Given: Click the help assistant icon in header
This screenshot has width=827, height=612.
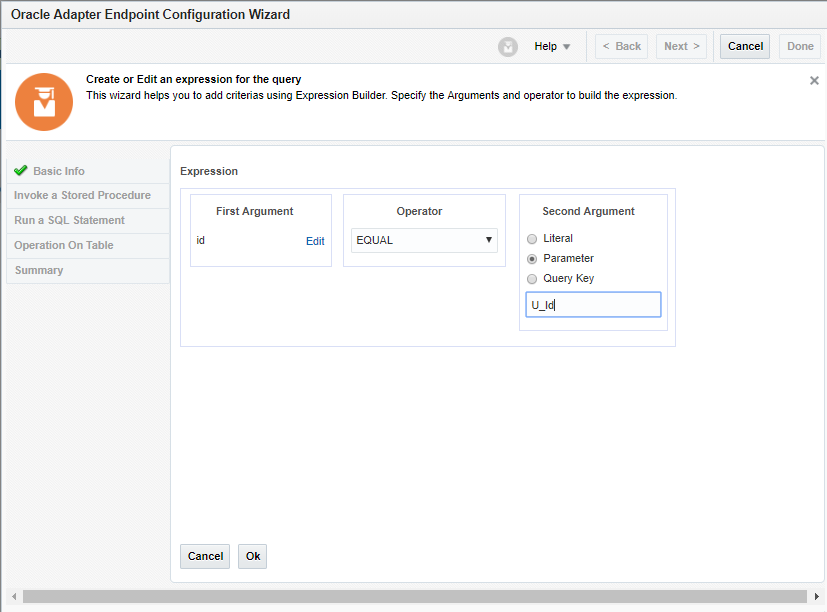Looking at the screenshot, I should coord(508,47).
